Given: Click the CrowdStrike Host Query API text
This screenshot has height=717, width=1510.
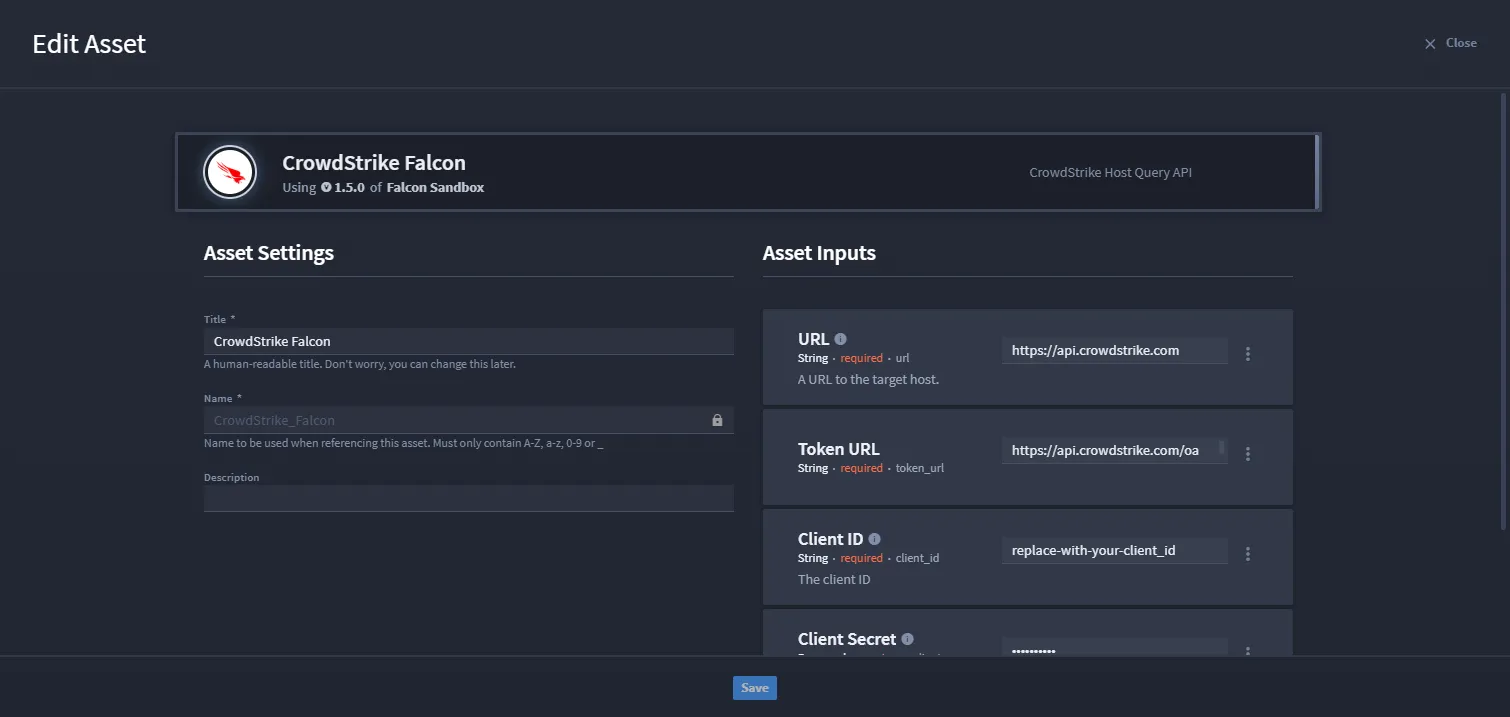Looking at the screenshot, I should point(1110,172).
